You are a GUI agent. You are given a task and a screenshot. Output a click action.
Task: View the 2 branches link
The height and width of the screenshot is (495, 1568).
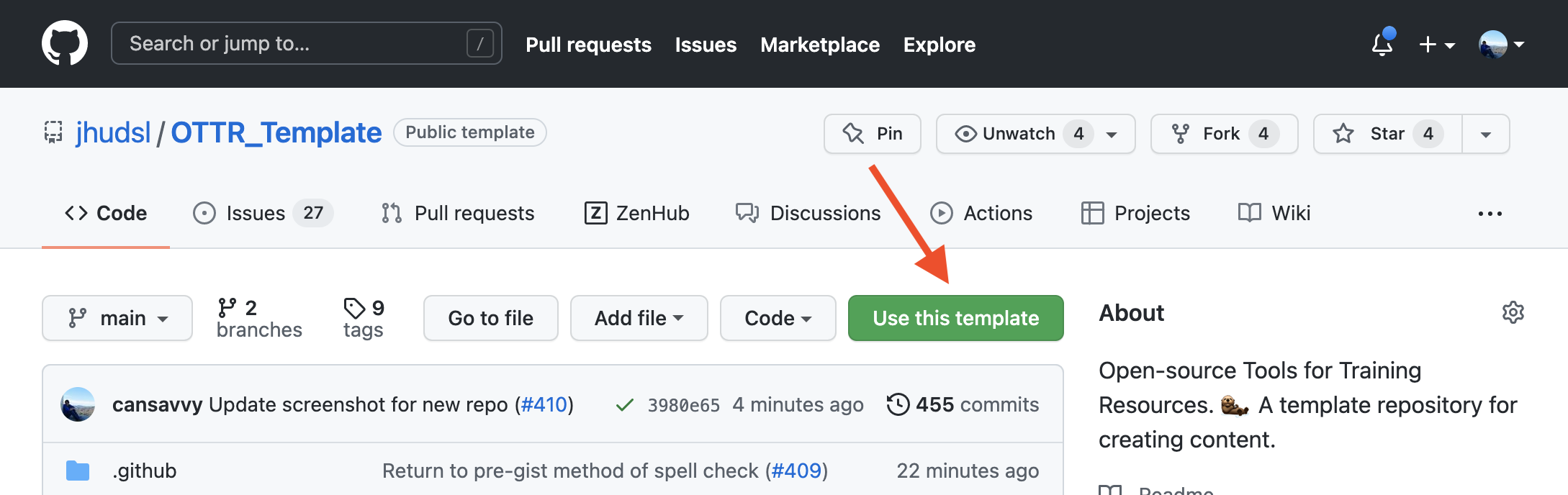(259, 318)
